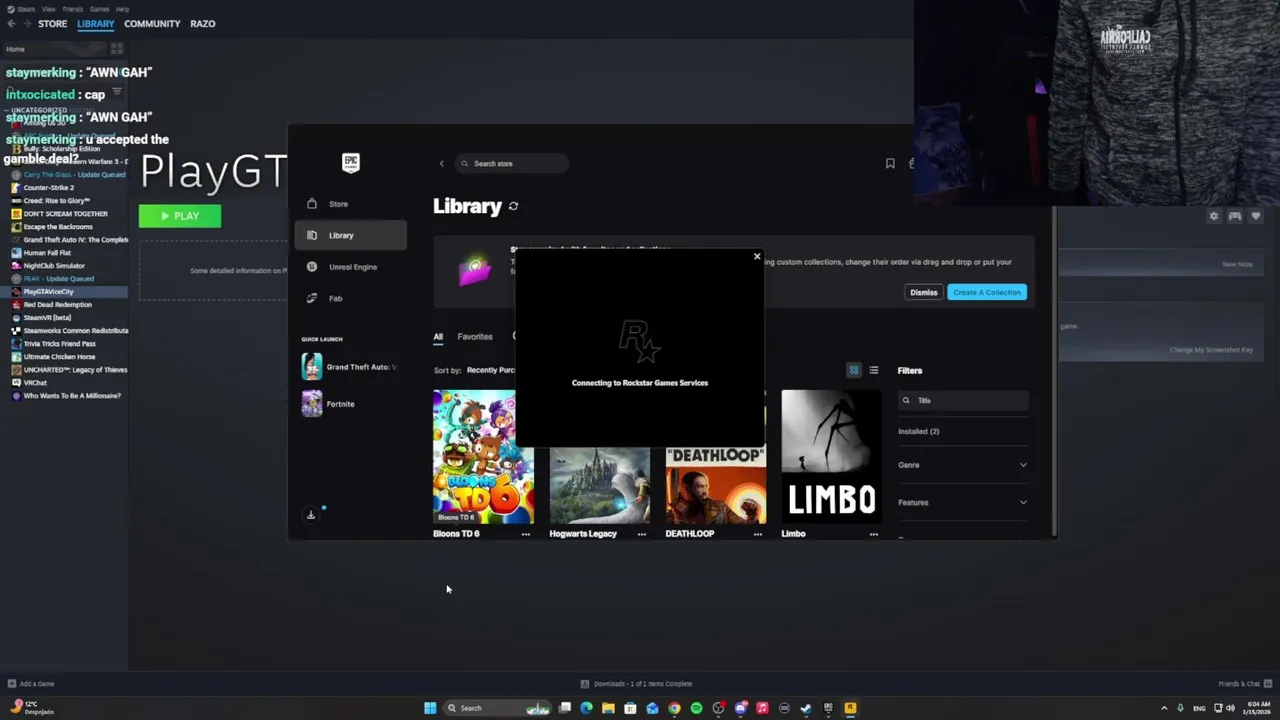Open Unreal Engine in Epic sidebar
Image resolution: width=1280 pixels, height=720 pixels.
click(x=350, y=267)
